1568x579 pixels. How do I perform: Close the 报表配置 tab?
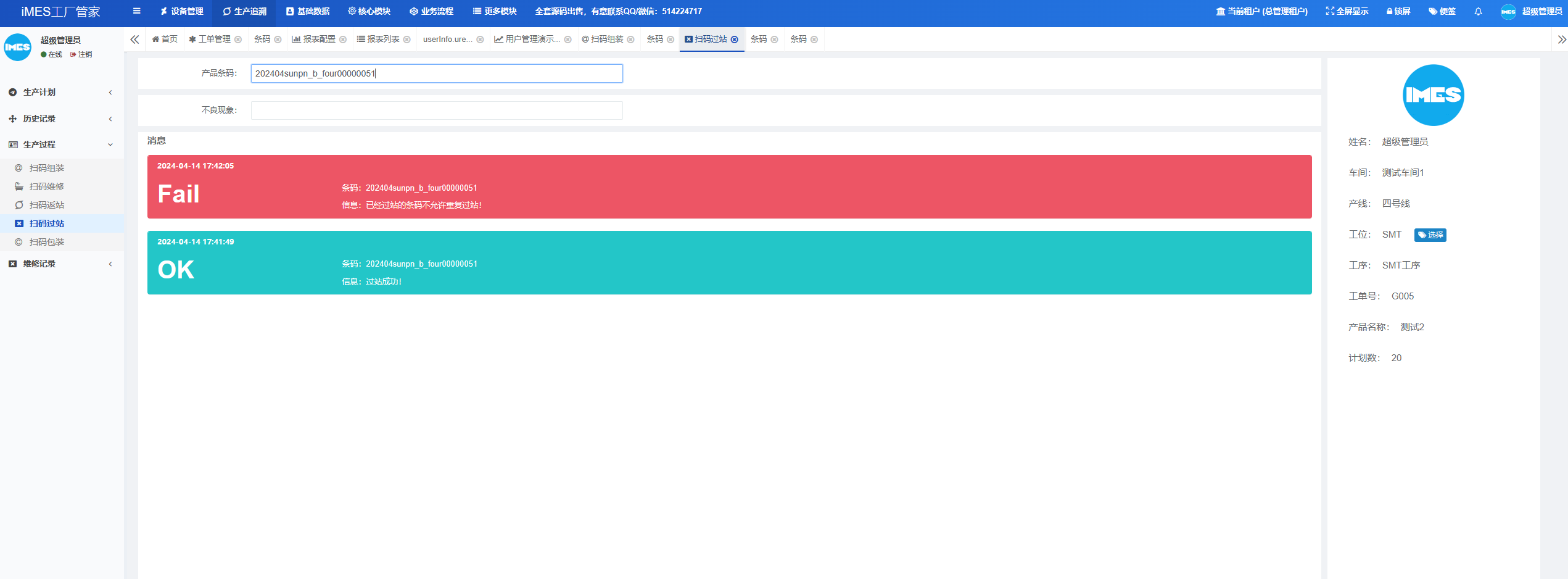tap(343, 40)
